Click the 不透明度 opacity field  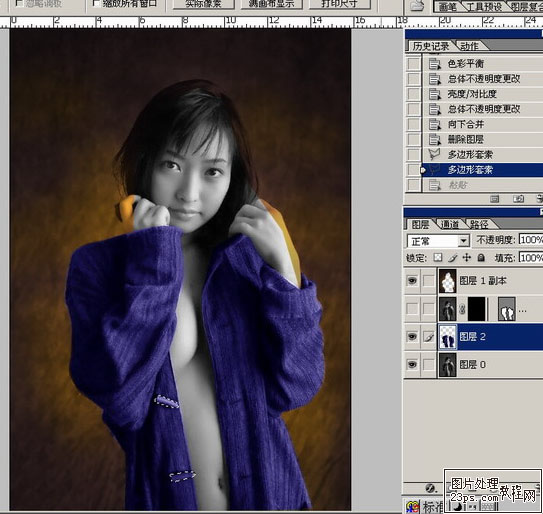pyautogui.click(x=531, y=239)
